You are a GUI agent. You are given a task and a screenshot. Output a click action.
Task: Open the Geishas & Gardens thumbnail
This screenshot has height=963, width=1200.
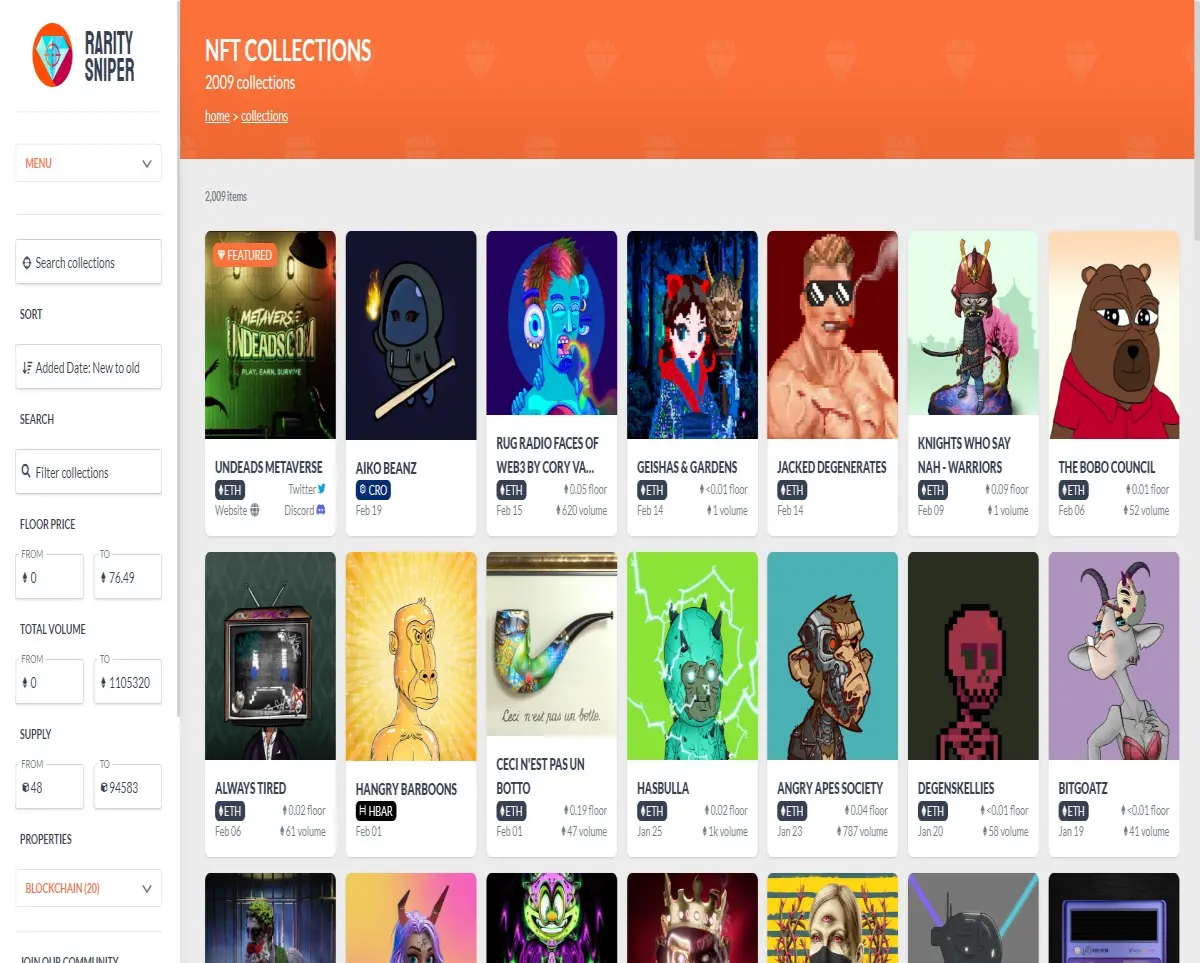tap(692, 335)
